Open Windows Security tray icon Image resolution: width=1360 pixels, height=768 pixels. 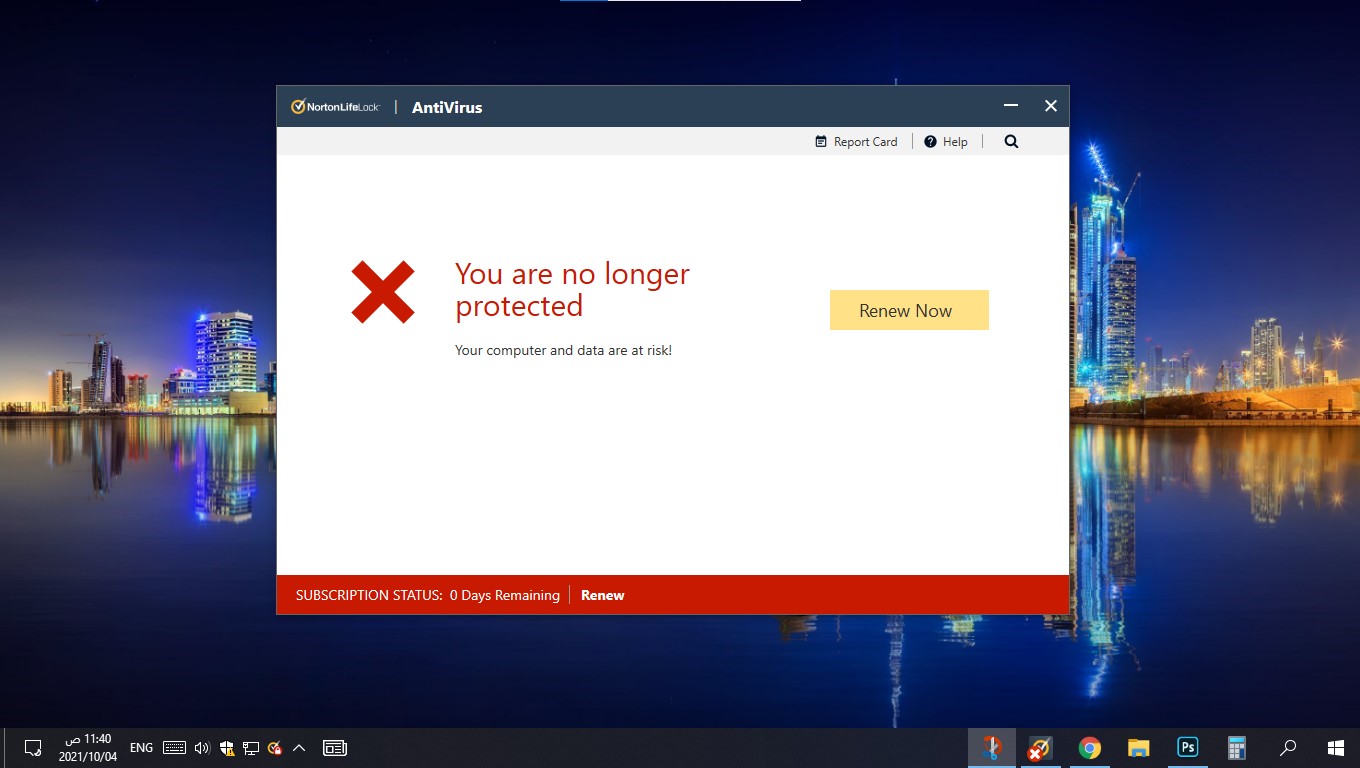pos(227,748)
